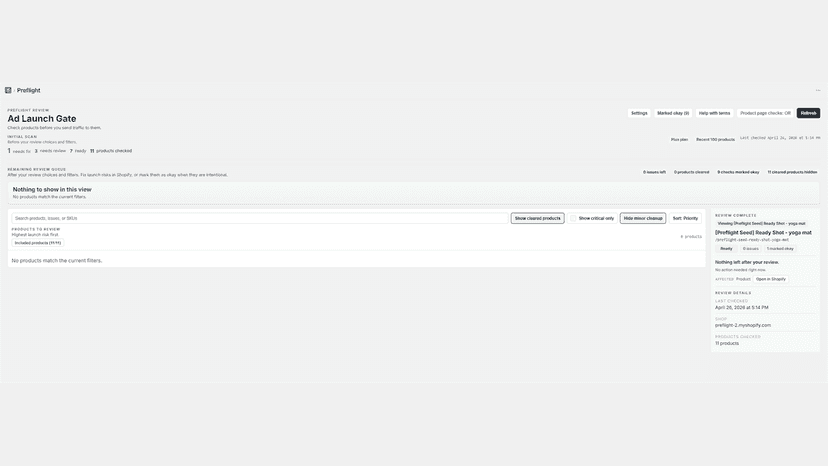This screenshot has width=828, height=466.
Task: Click the Preflight breadcrumb title
Action: 29,90
